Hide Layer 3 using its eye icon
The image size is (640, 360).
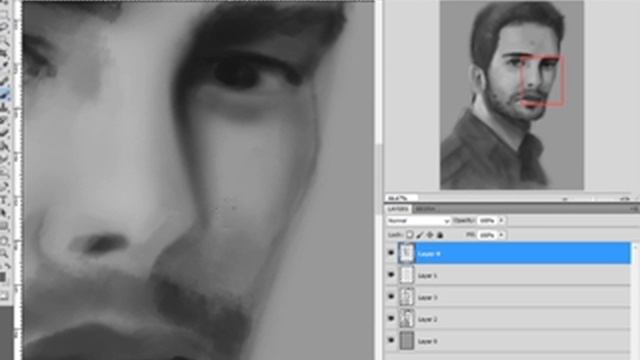(391, 297)
